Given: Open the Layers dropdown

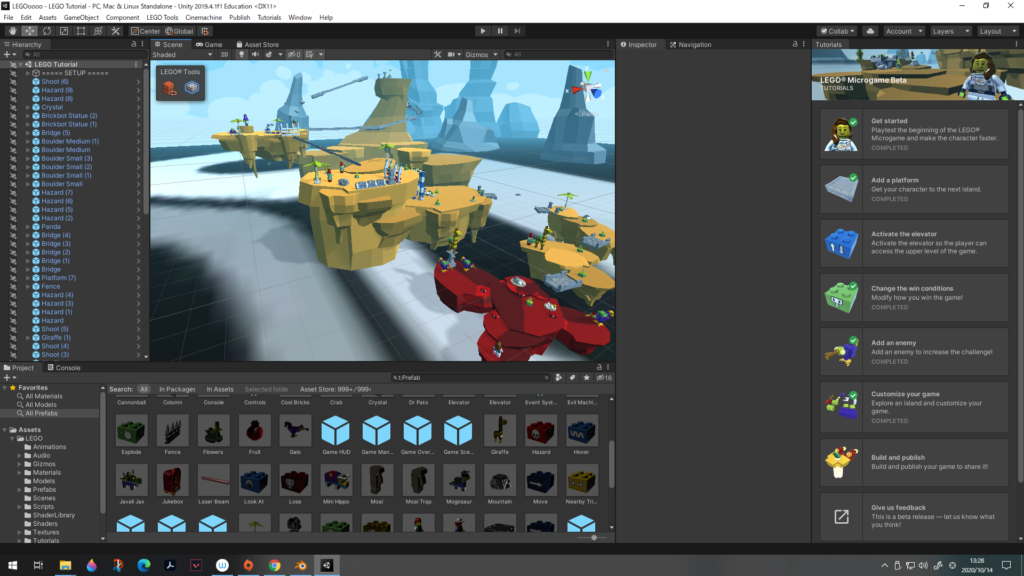Looking at the screenshot, I should (951, 31).
